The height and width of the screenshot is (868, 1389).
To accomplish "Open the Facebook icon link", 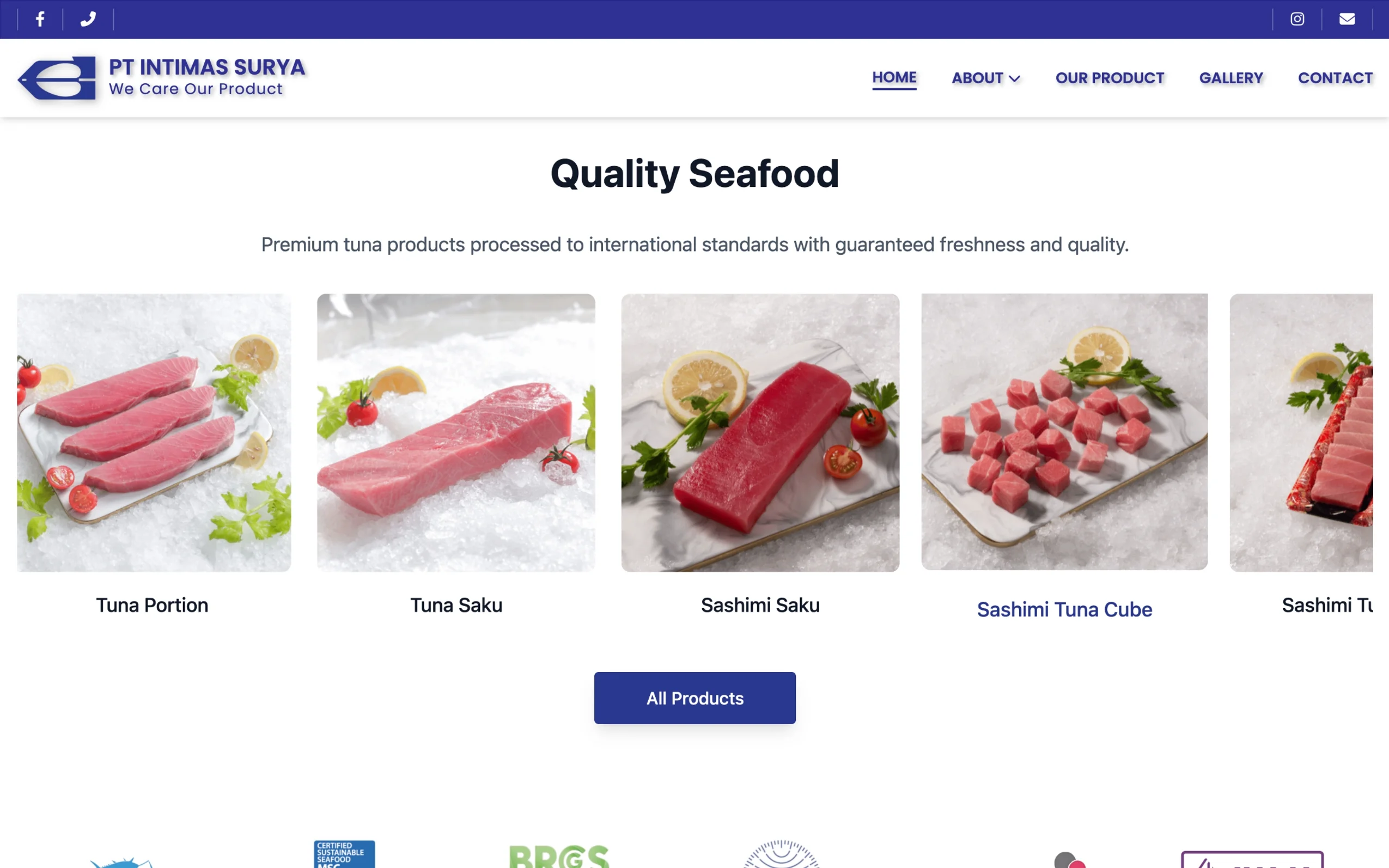I will [x=40, y=19].
